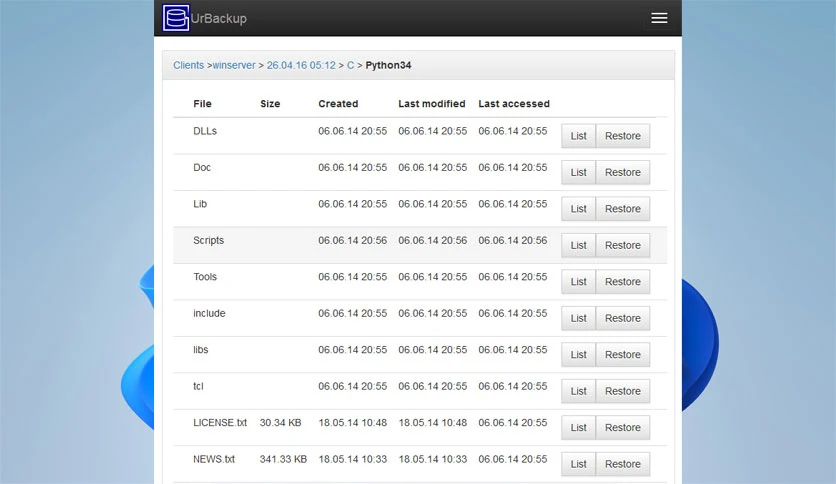The image size is (836, 484).
Task: List contents of the Scripts folder
Action: pos(578,245)
